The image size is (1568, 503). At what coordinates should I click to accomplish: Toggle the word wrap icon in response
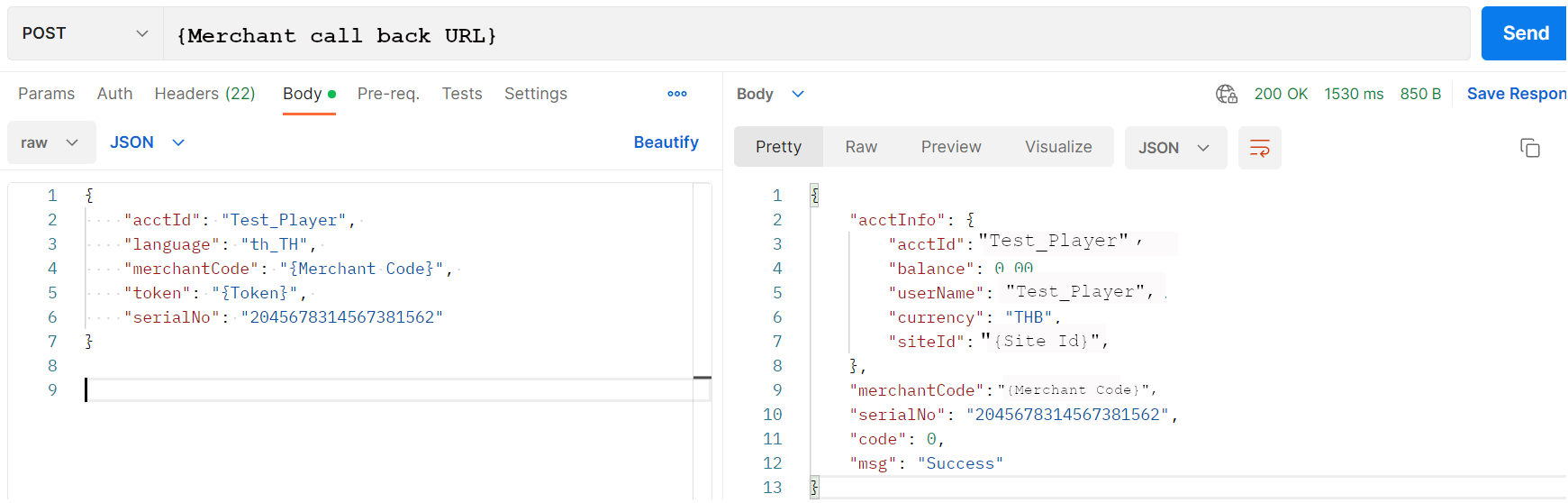[1259, 148]
